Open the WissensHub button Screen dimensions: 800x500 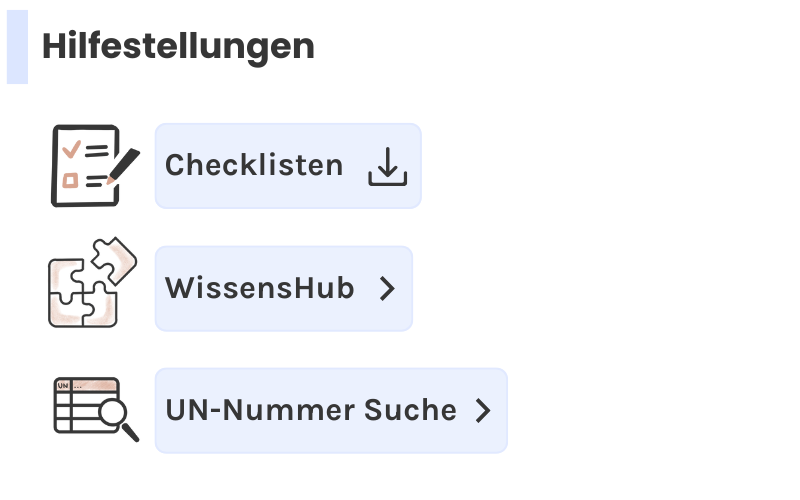click(283, 289)
